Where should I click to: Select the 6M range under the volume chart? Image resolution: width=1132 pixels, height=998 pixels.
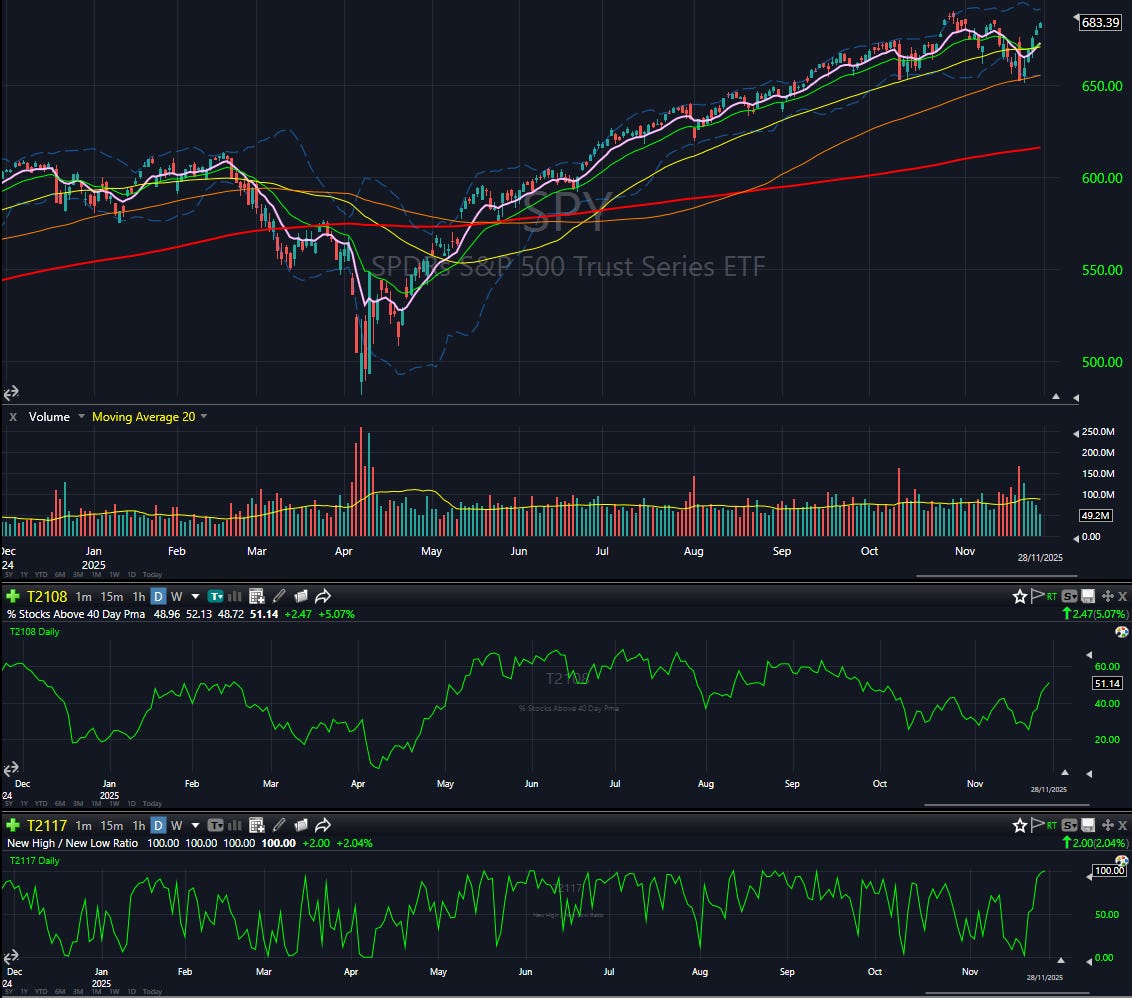[60, 575]
